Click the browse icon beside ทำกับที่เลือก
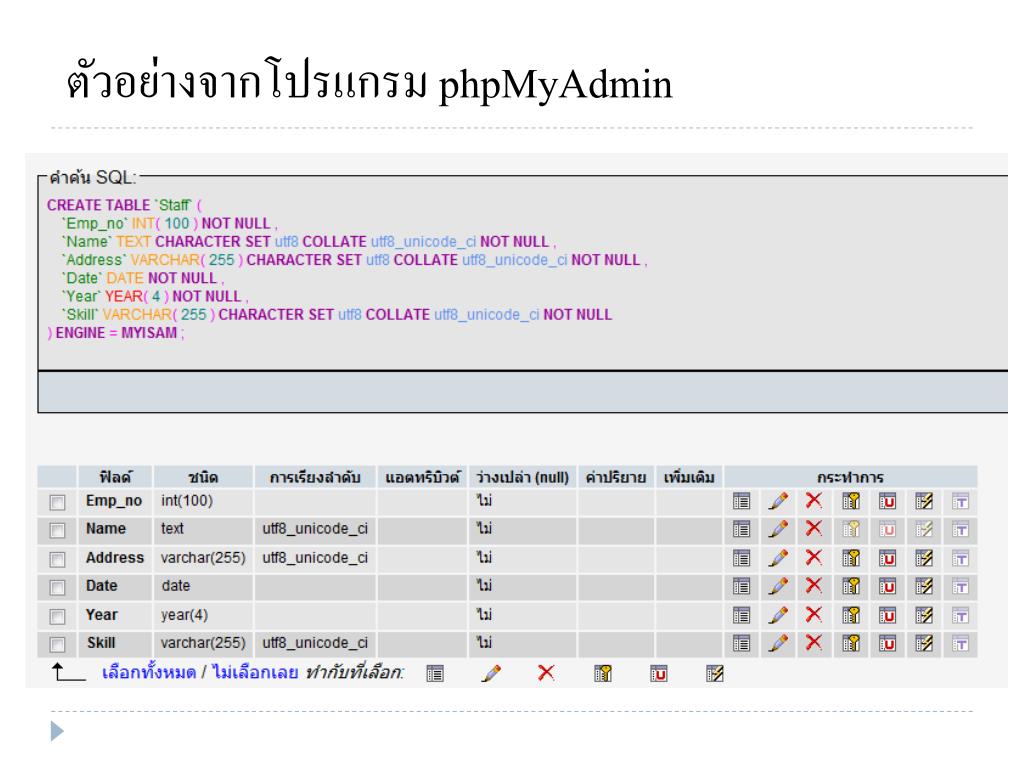The width and height of the screenshot is (1024, 768). pyautogui.click(x=435, y=673)
